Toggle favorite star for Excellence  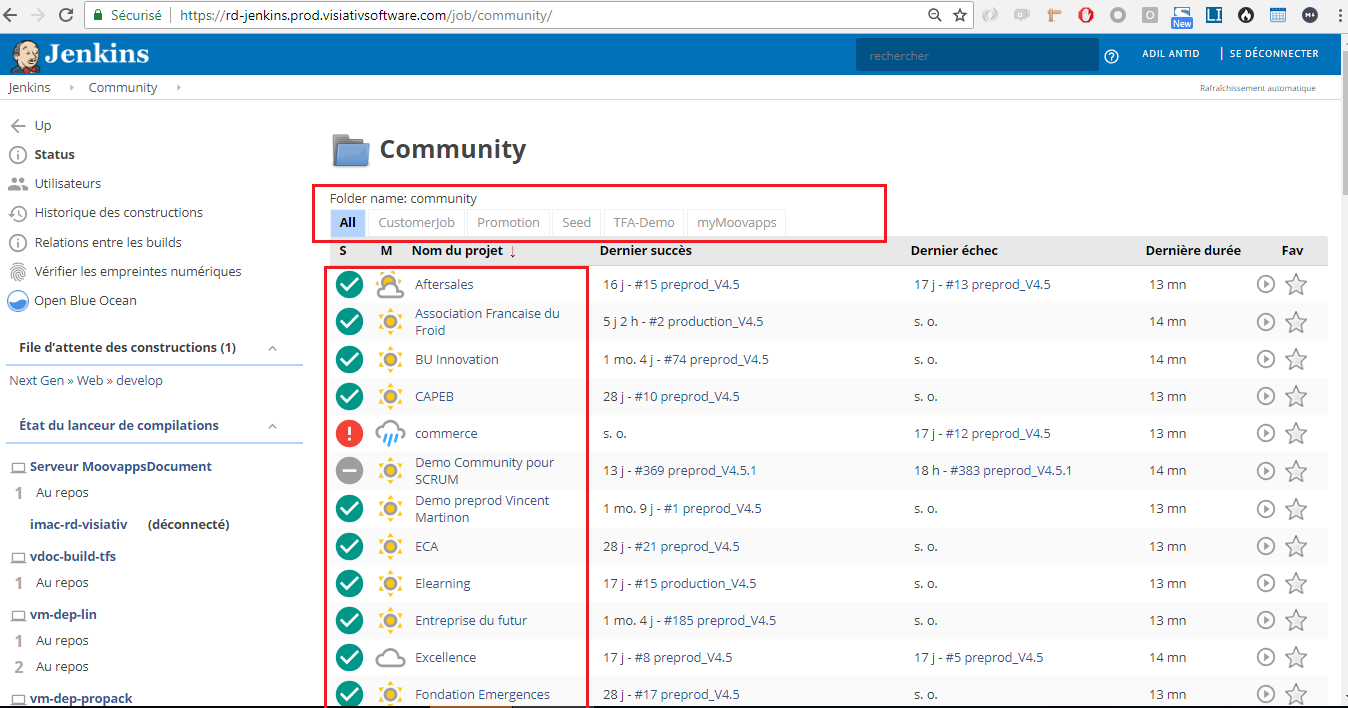[1296, 657]
